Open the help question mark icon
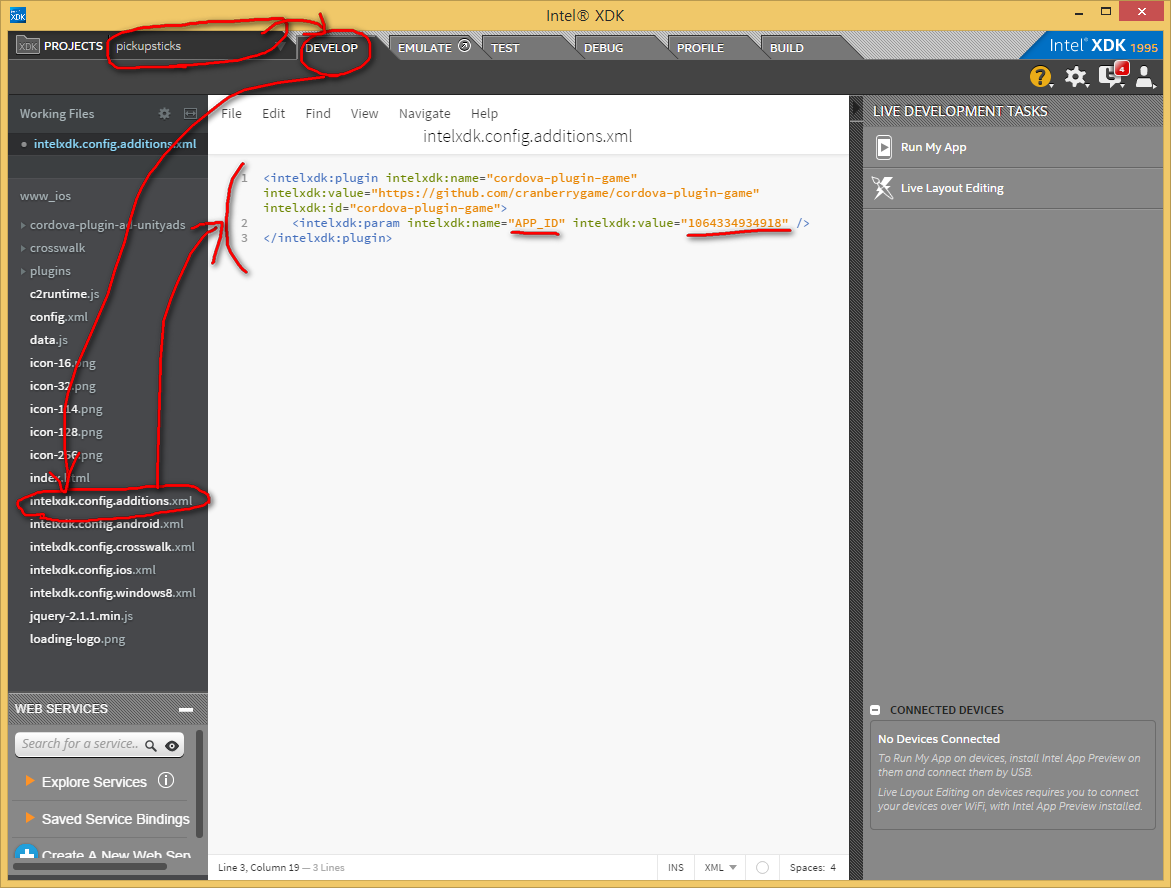This screenshot has width=1171, height=888. point(1040,76)
